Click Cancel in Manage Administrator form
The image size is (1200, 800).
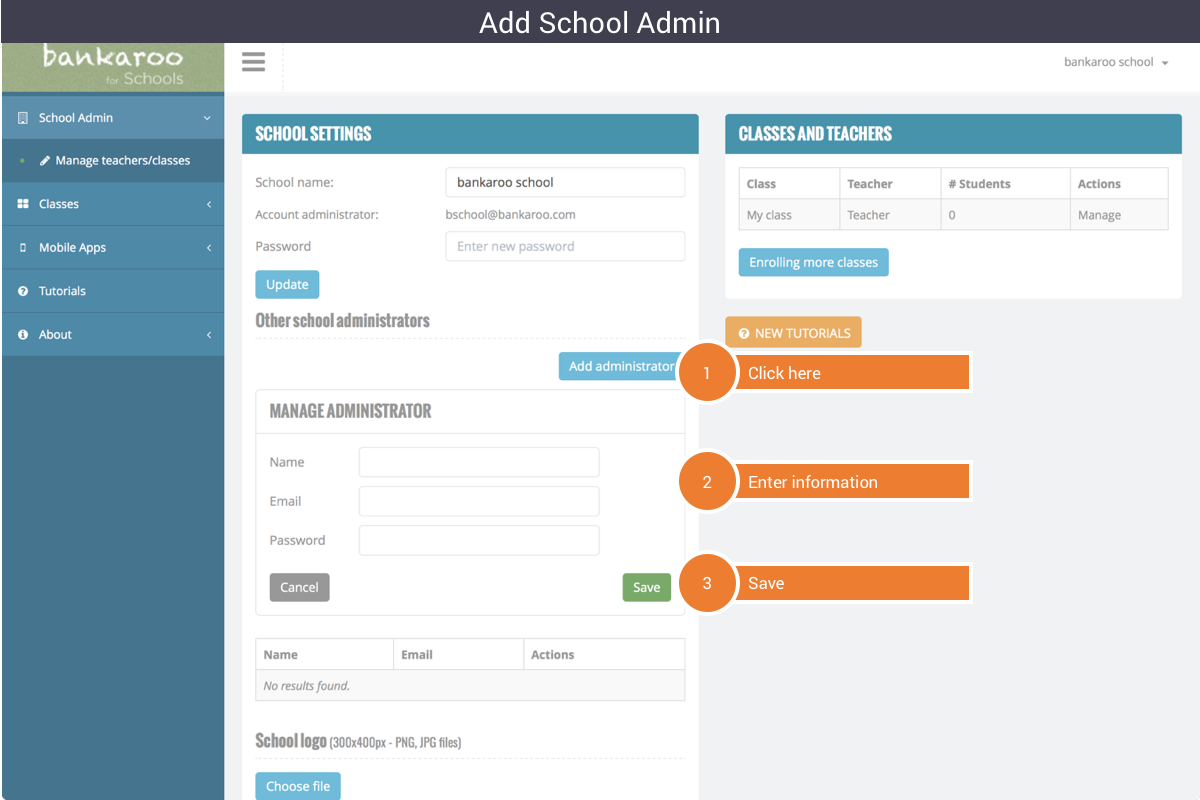click(299, 587)
